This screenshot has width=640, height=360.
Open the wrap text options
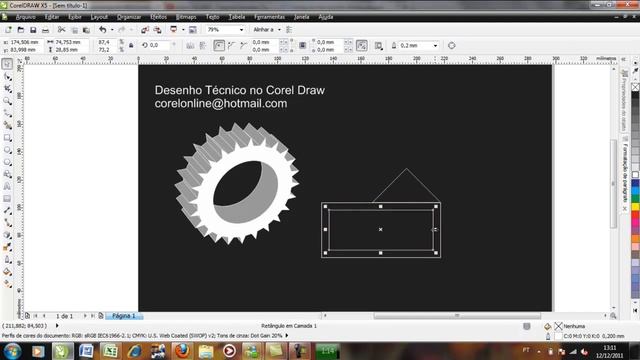(x=378, y=45)
